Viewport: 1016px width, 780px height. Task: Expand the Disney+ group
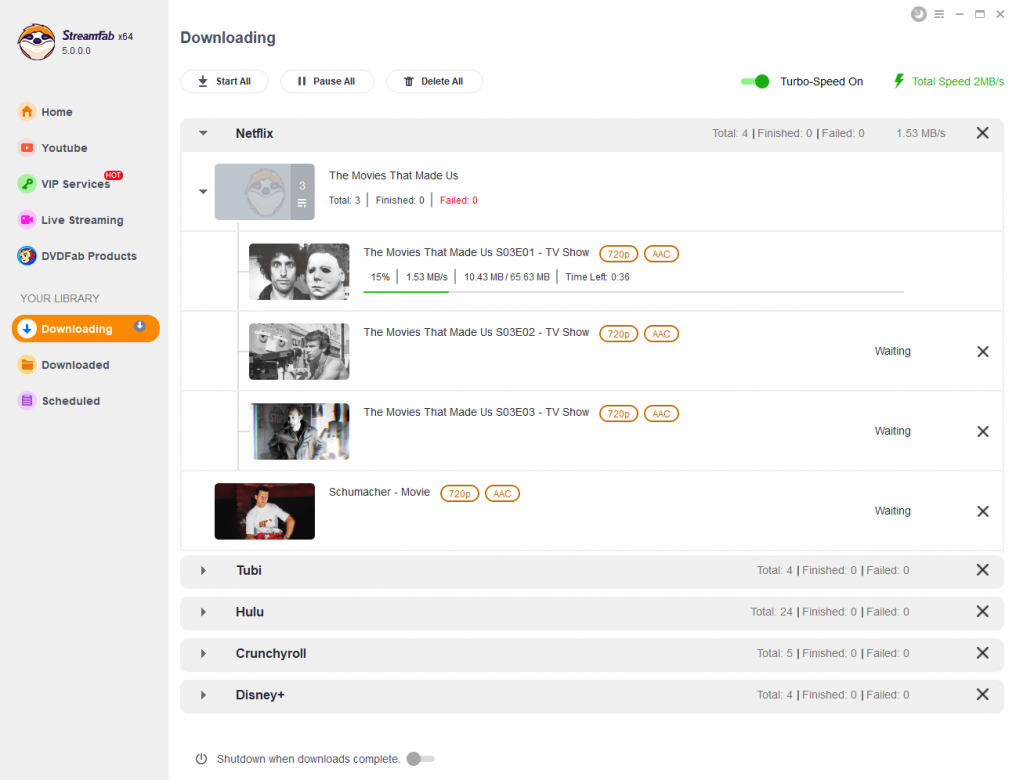click(x=203, y=694)
